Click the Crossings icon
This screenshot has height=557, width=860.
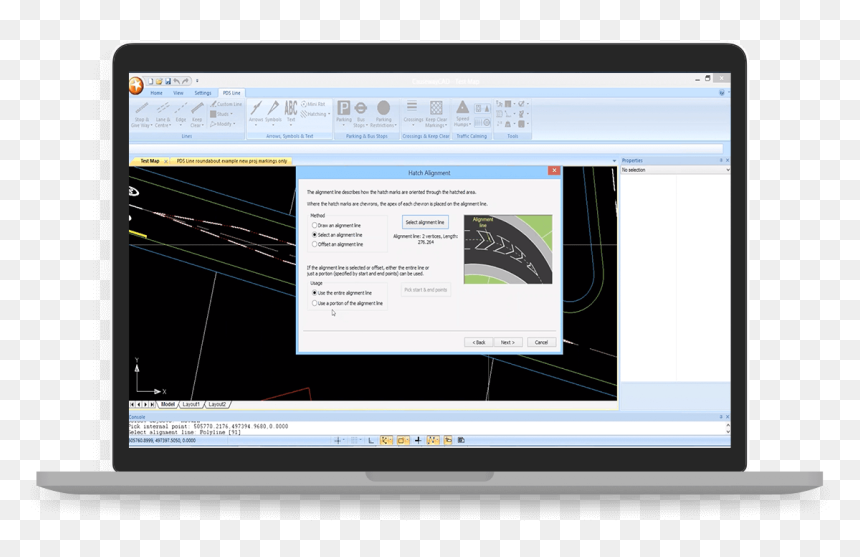pos(412,107)
